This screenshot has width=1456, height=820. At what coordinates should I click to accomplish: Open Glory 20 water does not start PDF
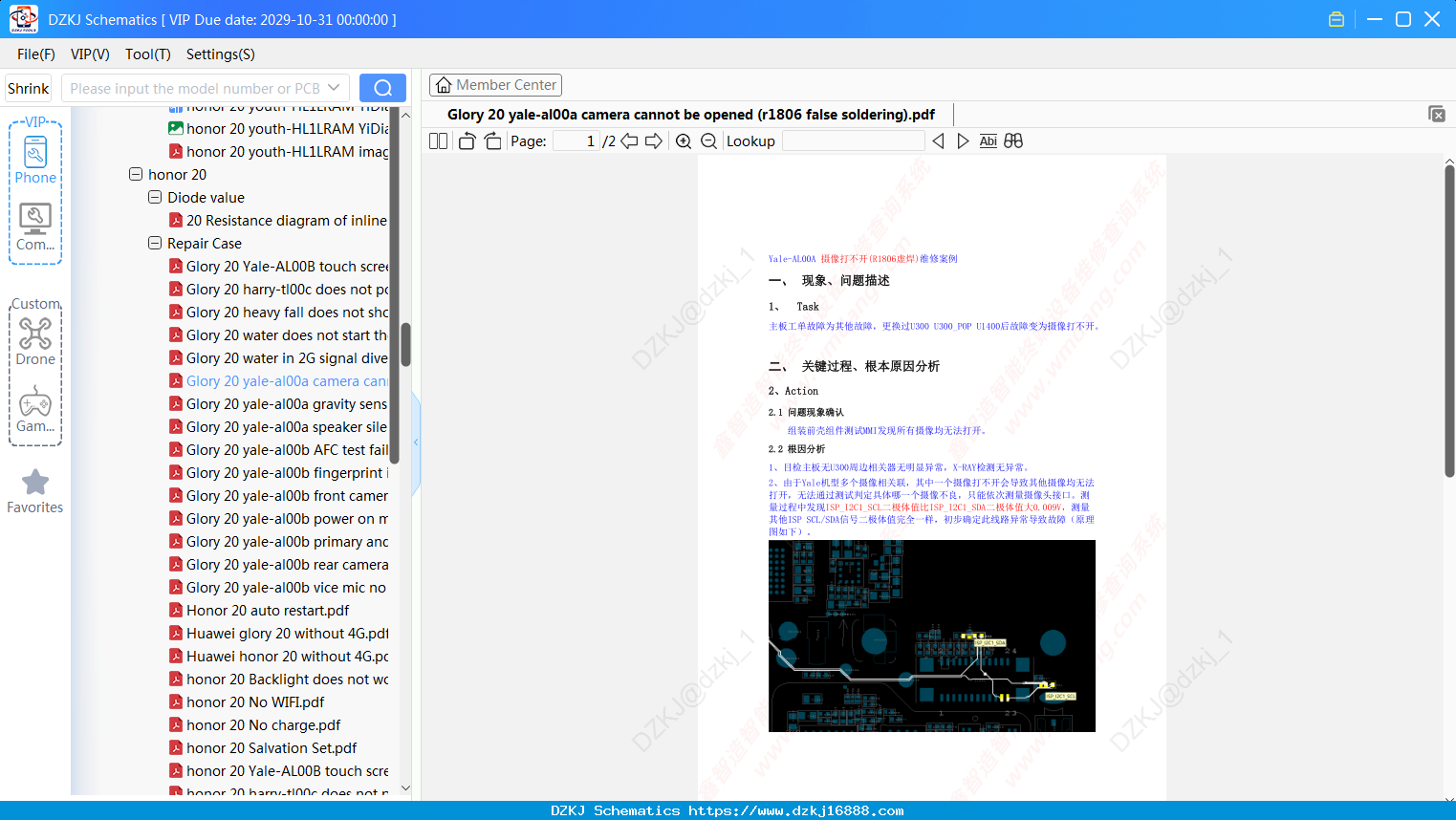[278, 335]
